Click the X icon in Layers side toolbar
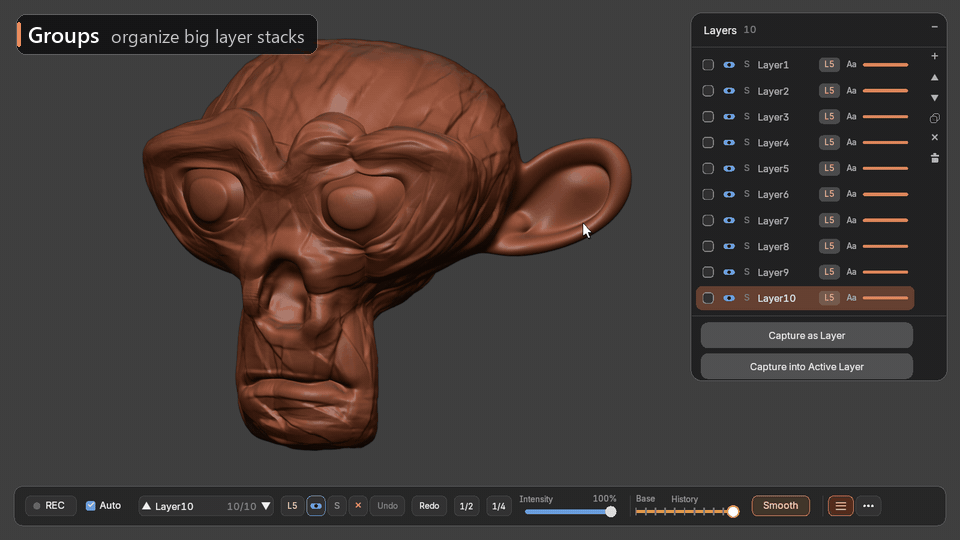The image size is (960, 540). point(934,138)
